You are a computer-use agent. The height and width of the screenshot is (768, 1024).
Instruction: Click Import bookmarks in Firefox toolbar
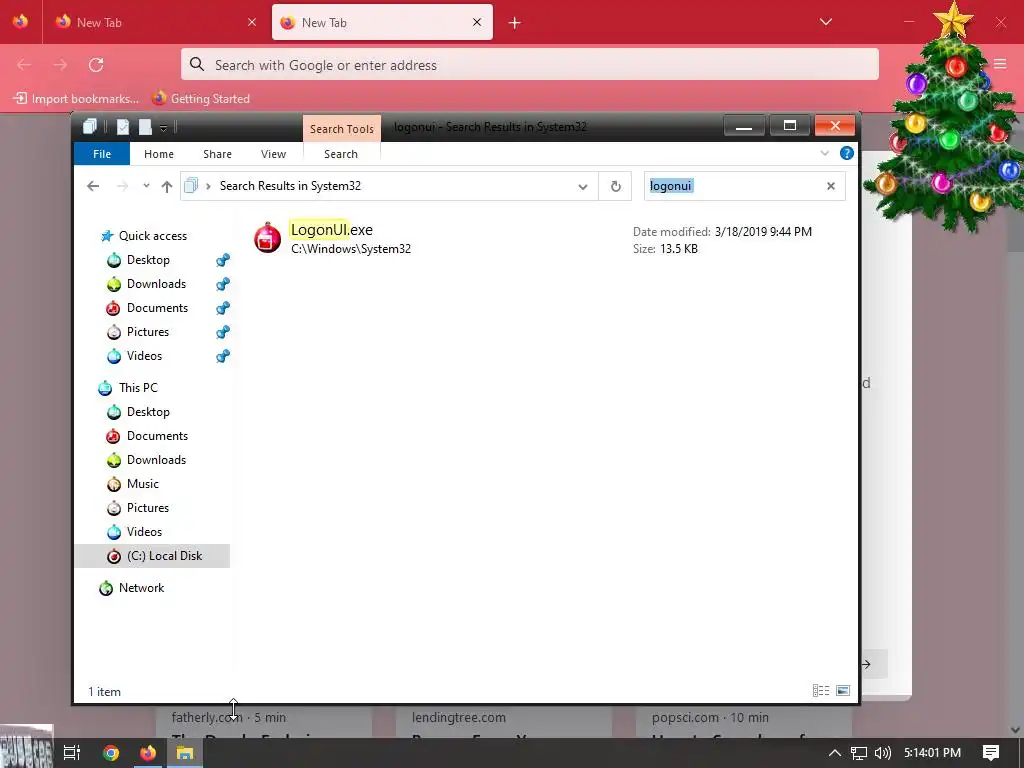tap(76, 99)
